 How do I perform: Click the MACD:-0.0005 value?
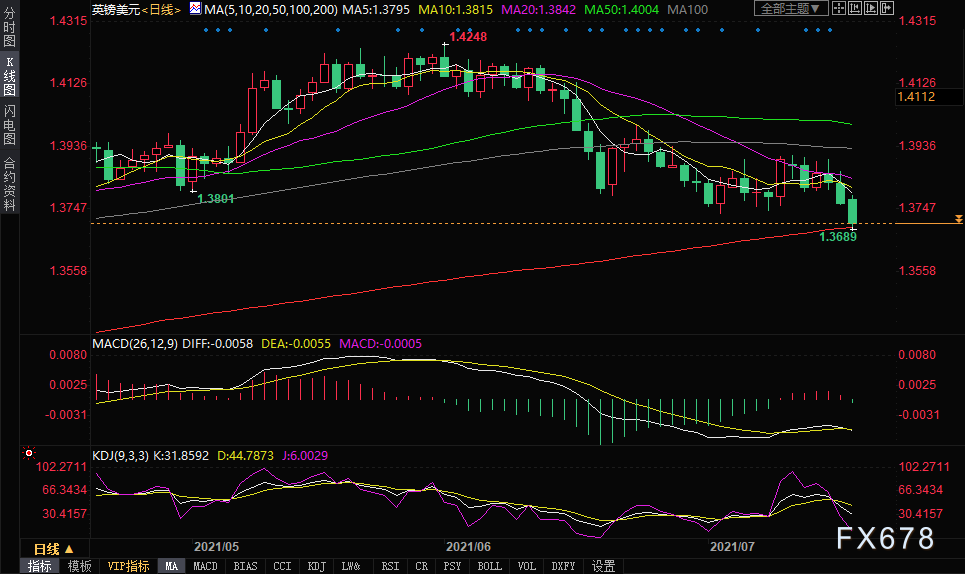click(x=380, y=343)
